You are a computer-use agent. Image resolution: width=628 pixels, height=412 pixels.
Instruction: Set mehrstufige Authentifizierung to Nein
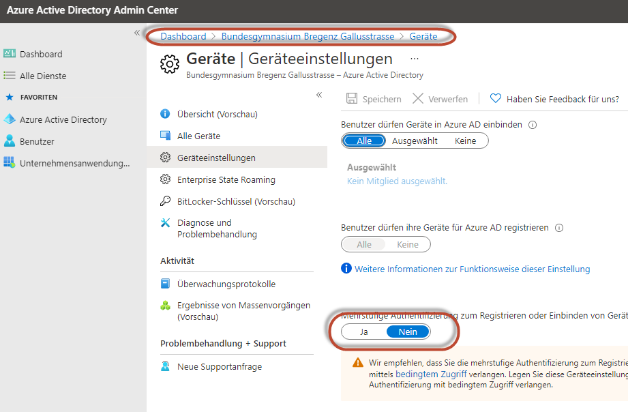(x=408, y=332)
